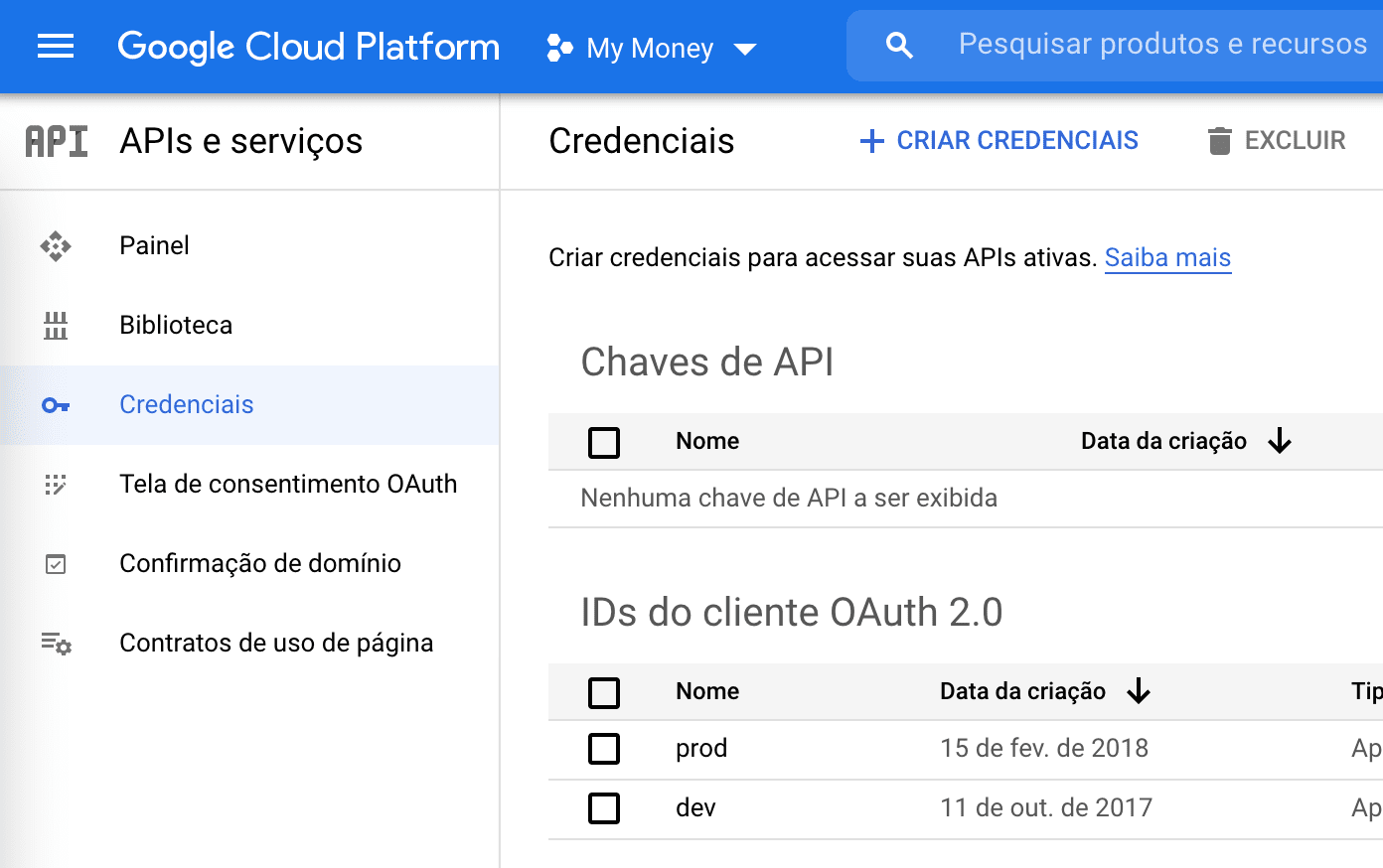1383x868 pixels.
Task: Sort OAuth clients by Data da criação
Action: pos(1022,691)
